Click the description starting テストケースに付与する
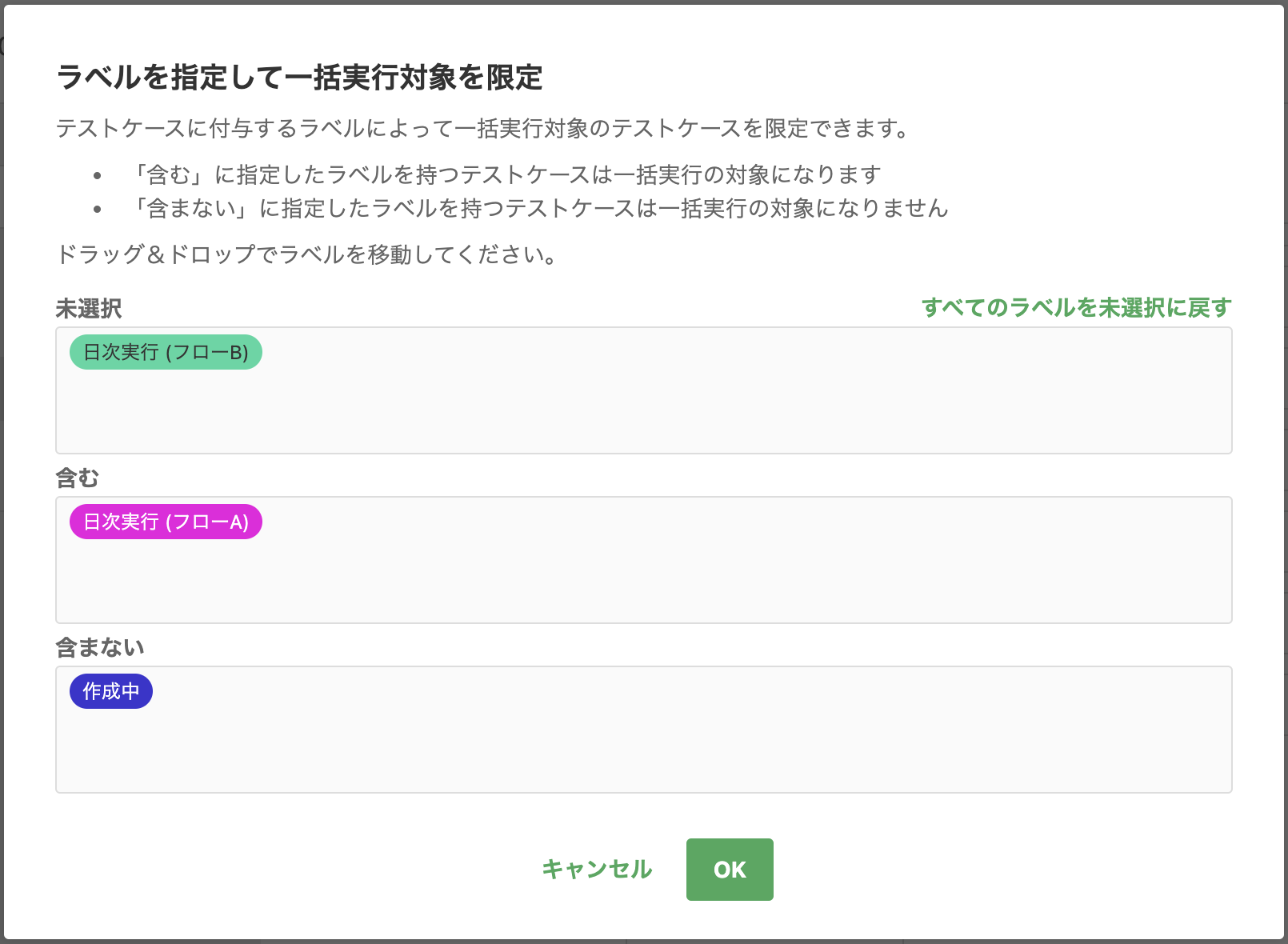1288x944 pixels. [x=484, y=128]
